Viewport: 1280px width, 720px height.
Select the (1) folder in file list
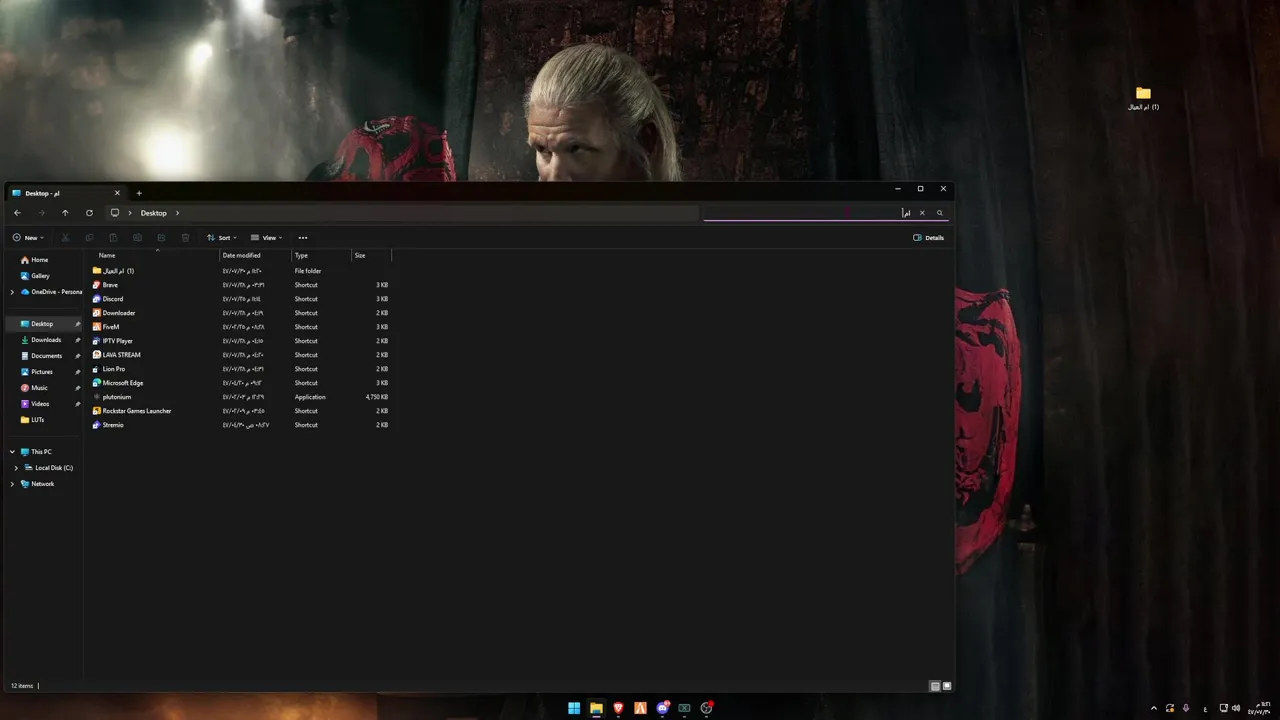click(113, 271)
